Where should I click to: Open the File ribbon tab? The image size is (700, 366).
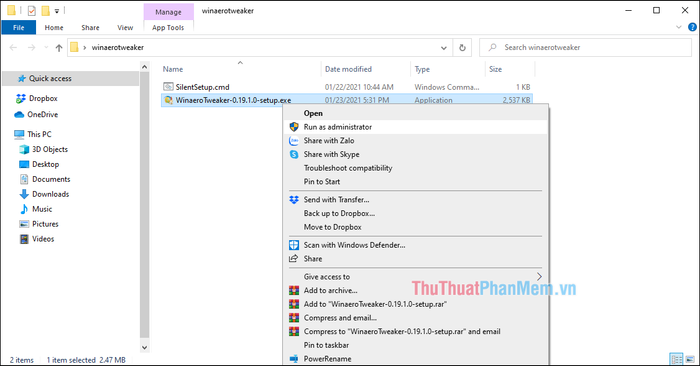(18, 27)
